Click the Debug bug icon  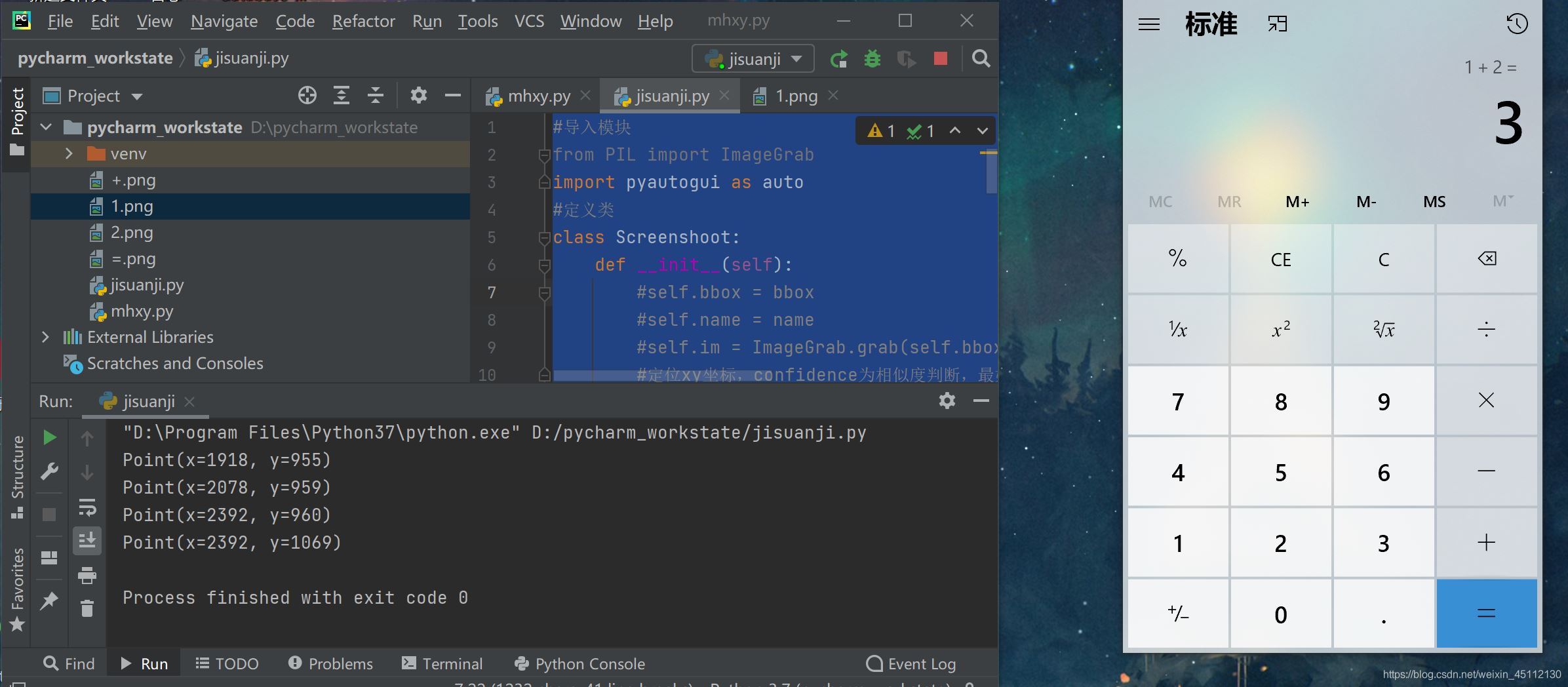tap(872, 59)
